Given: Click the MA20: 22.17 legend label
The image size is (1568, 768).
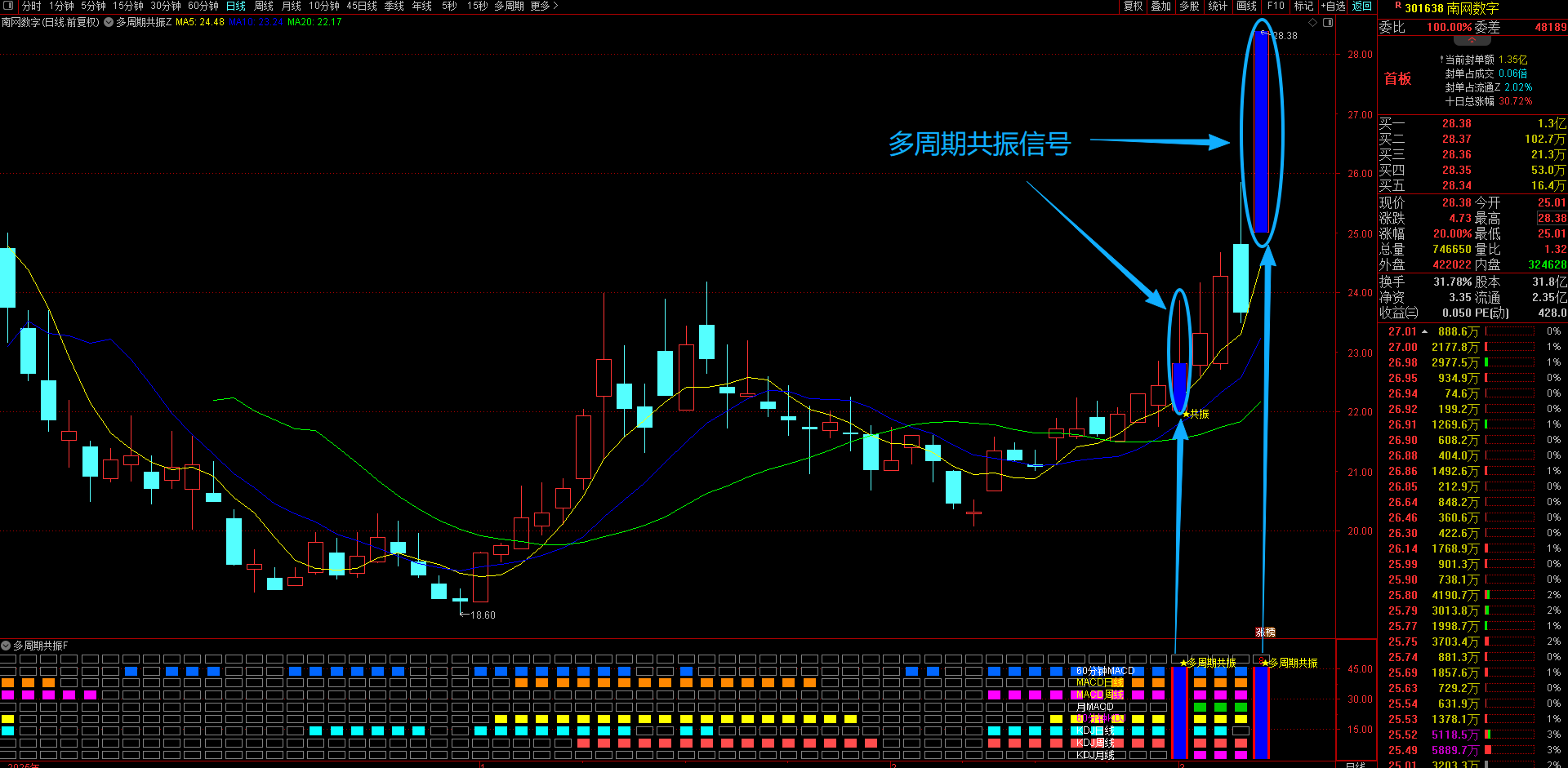Looking at the screenshot, I should [x=314, y=22].
